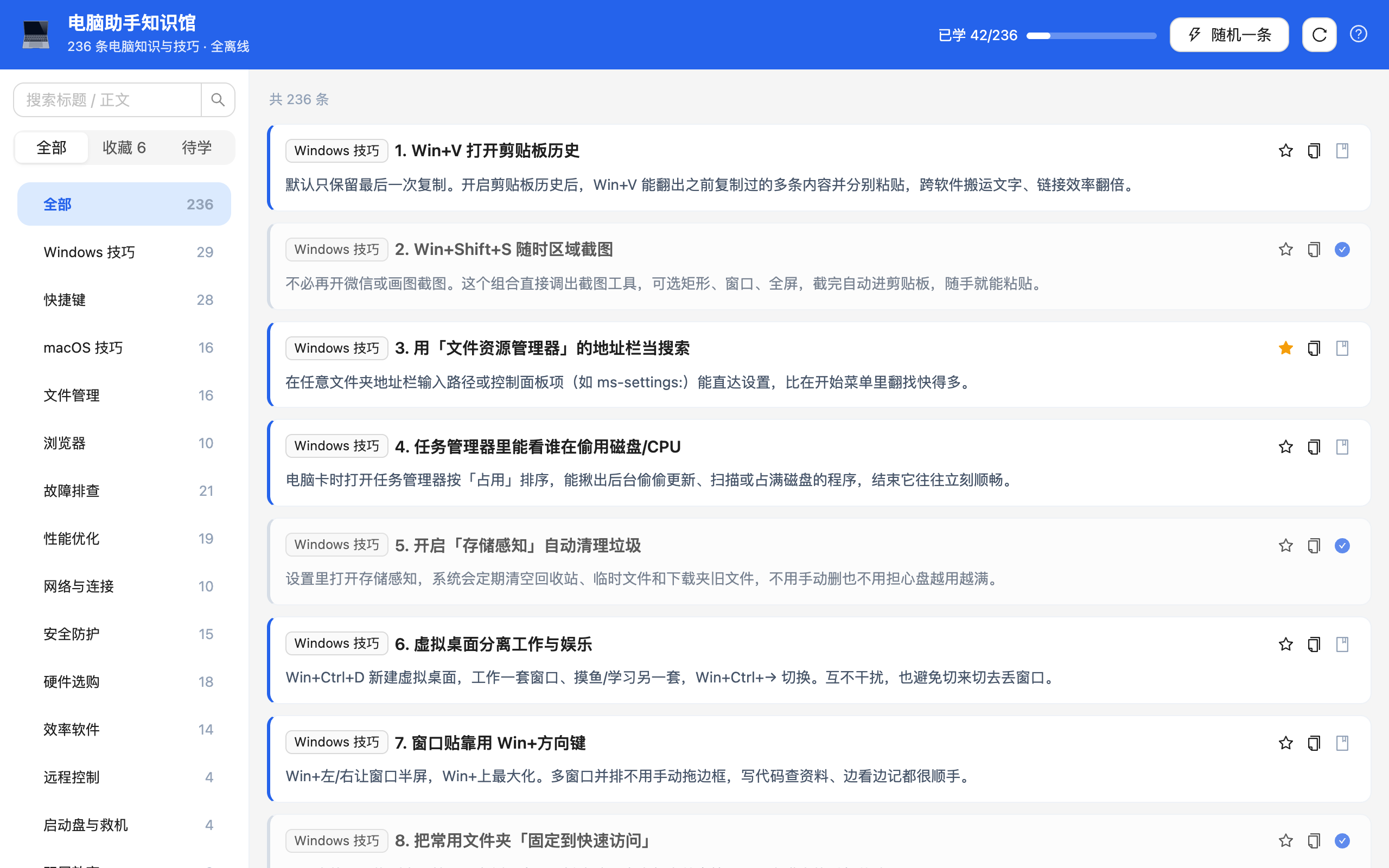Star the 存储感知 tip
The width and height of the screenshot is (1389, 868).
[x=1286, y=546]
